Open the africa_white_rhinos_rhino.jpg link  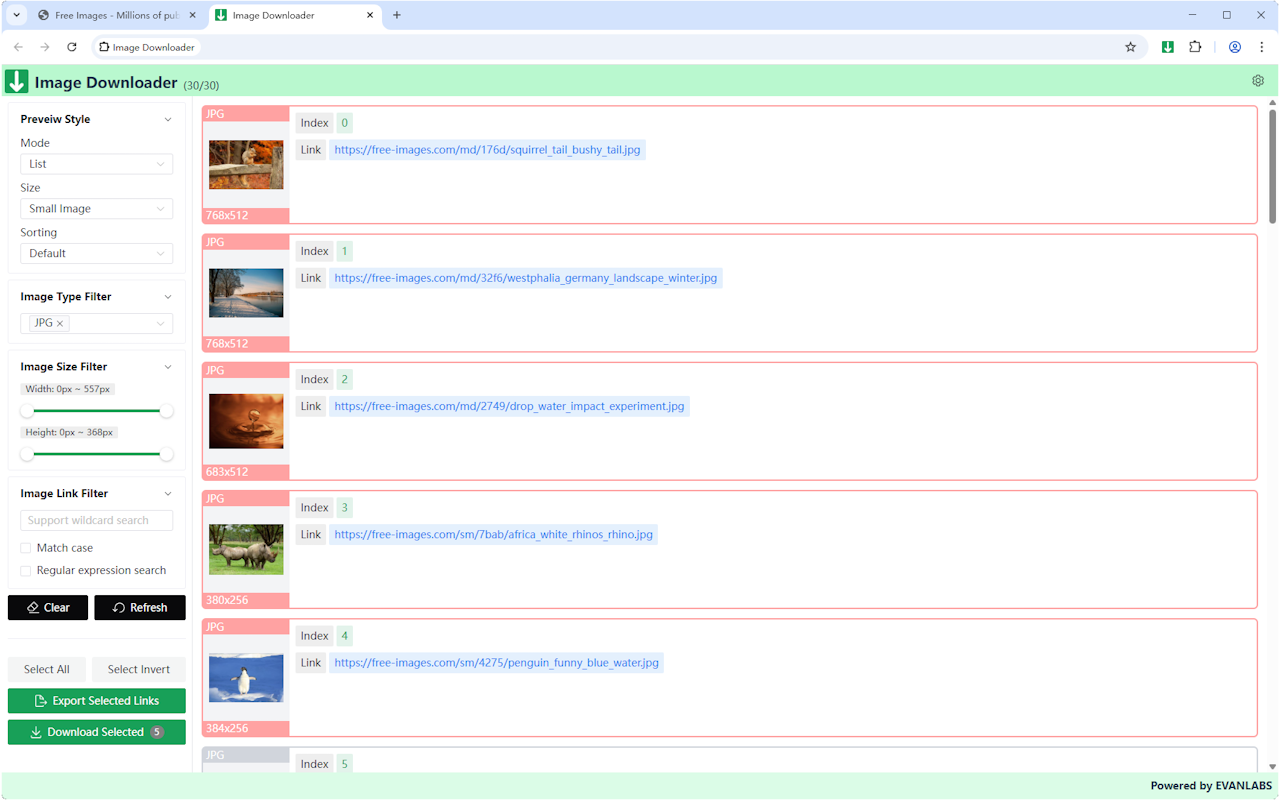point(493,534)
